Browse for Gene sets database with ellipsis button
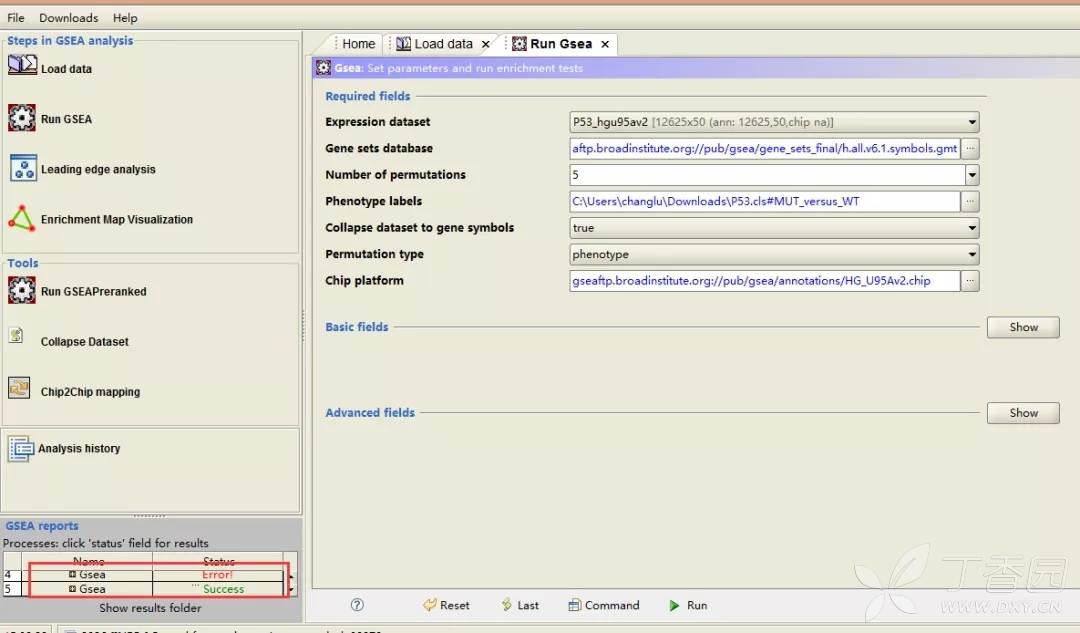This screenshot has width=1080, height=633. (970, 148)
